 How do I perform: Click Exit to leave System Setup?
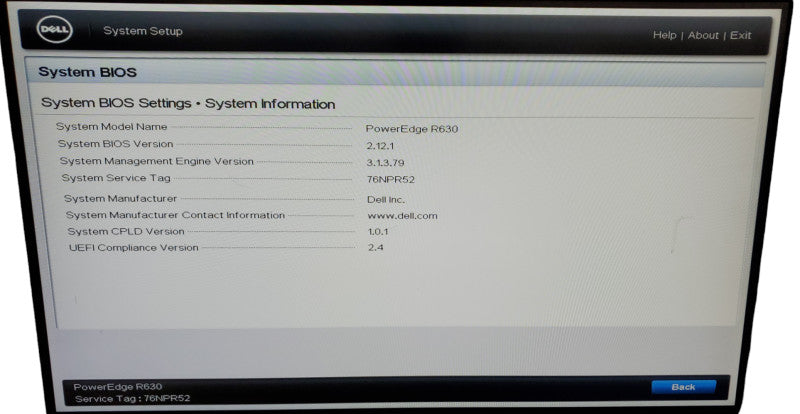(x=740, y=35)
